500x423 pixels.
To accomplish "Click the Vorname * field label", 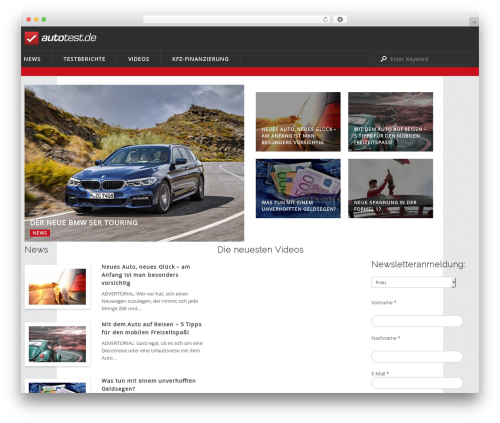I will (x=384, y=303).
